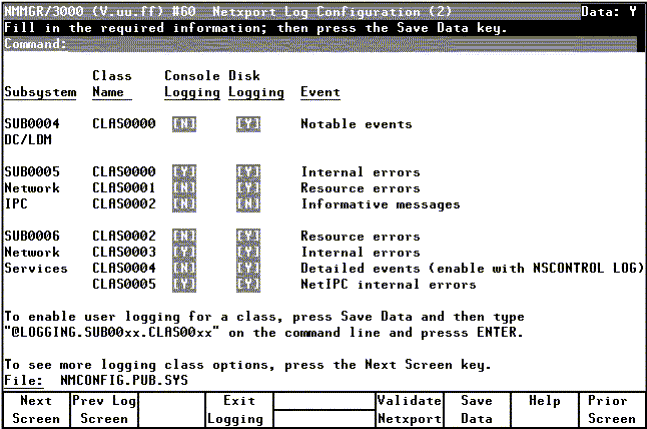Click into the Command input line
Image resolution: width=647 pixels, height=429 pixels.
[x=352, y=44]
